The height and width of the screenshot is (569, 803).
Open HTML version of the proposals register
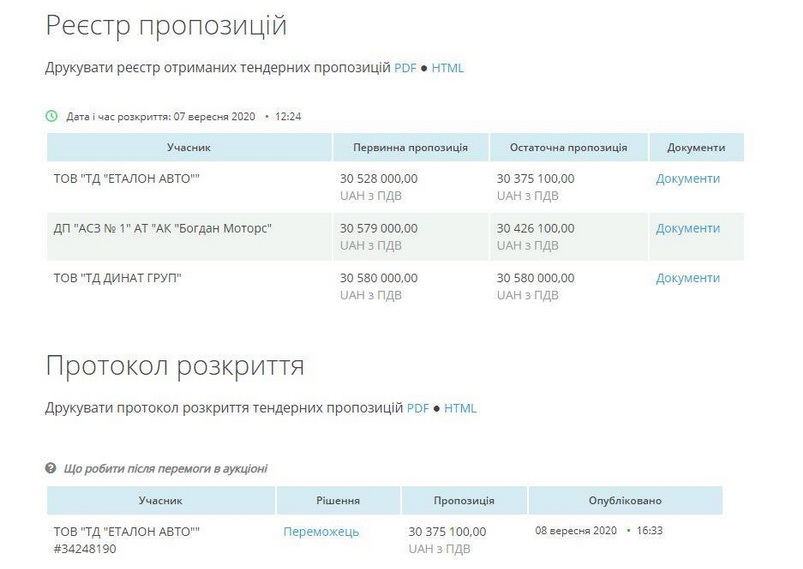point(447,68)
